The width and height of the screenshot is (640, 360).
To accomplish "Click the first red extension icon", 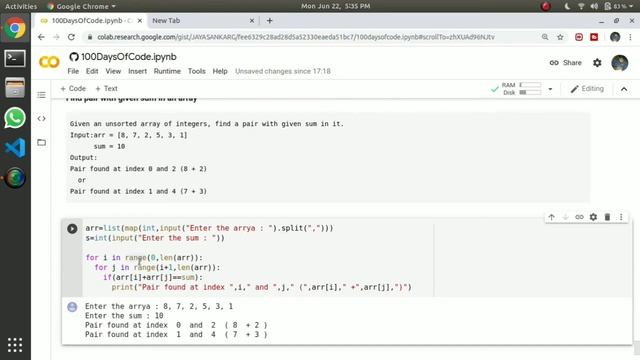I will point(579,37).
